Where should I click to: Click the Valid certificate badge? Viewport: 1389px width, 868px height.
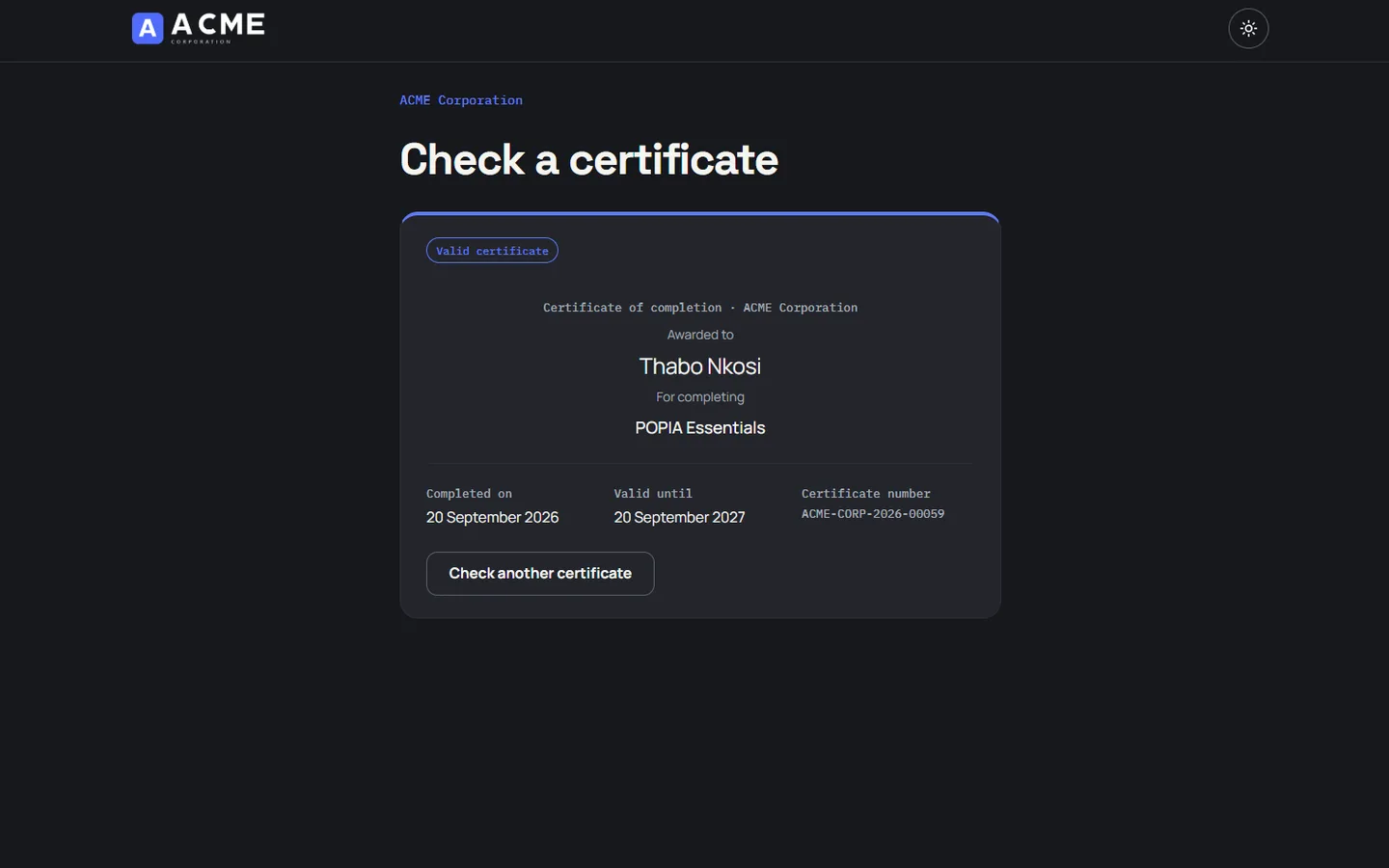pyautogui.click(x=492, y=251)
